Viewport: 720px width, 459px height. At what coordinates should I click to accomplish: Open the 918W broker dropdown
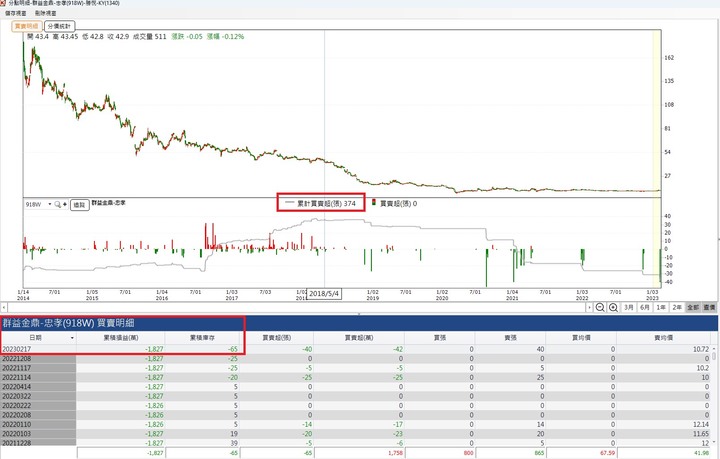coord(50,204)
